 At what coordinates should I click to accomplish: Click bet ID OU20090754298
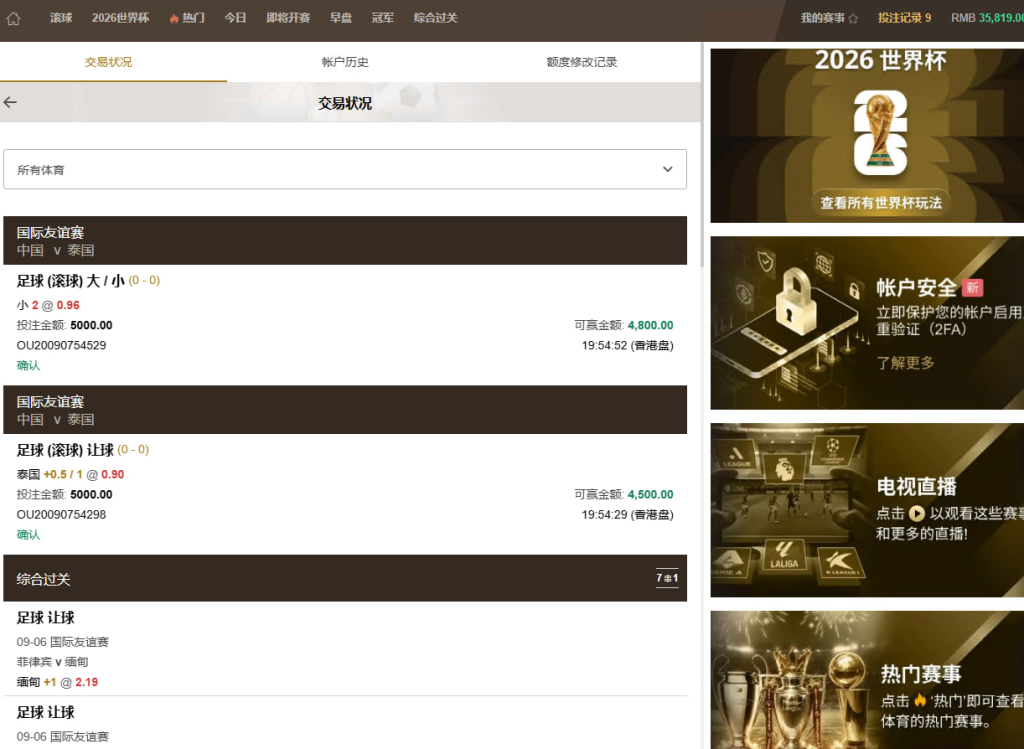tap(61, 515)
